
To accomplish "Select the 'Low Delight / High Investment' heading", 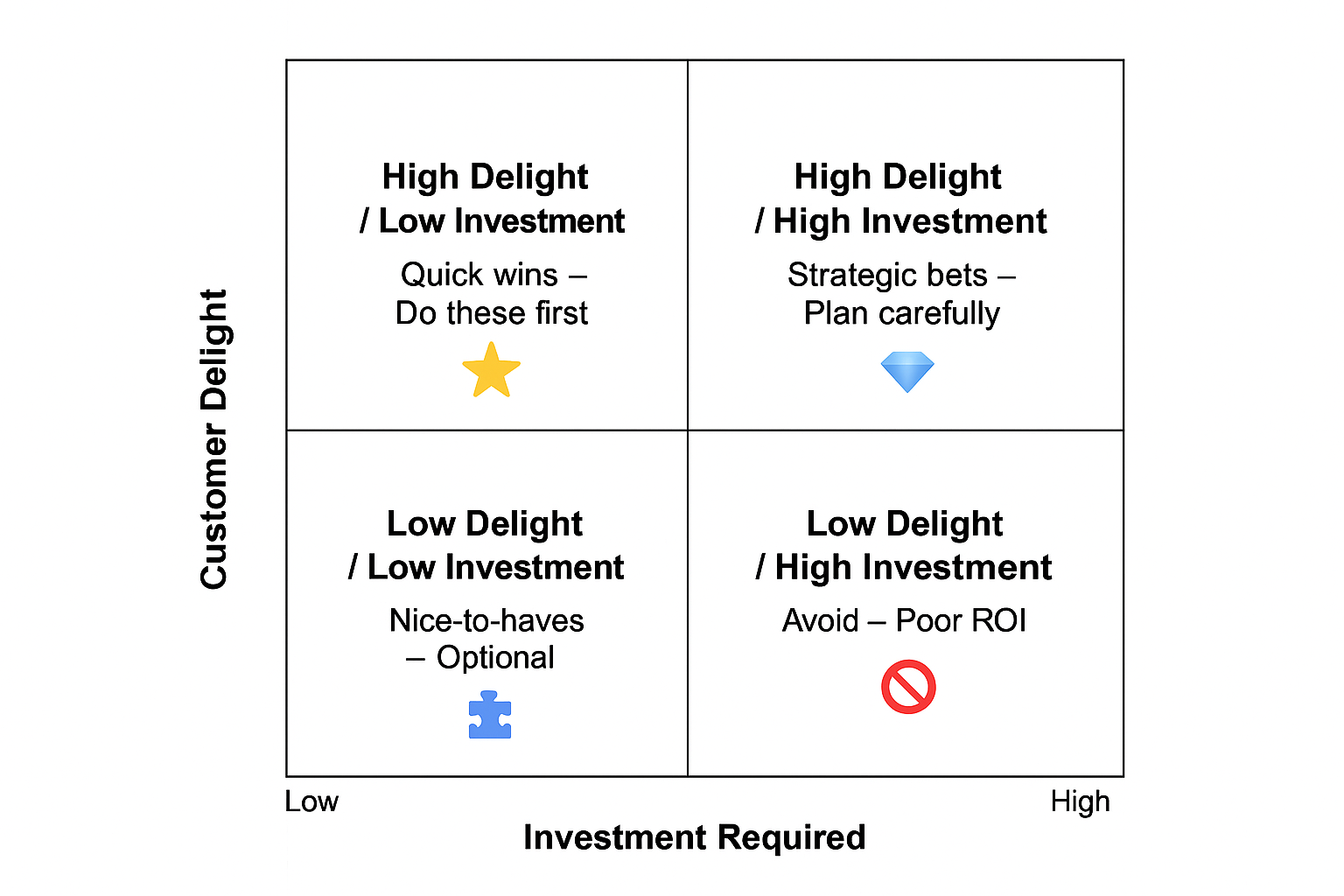I will [904, 545].
